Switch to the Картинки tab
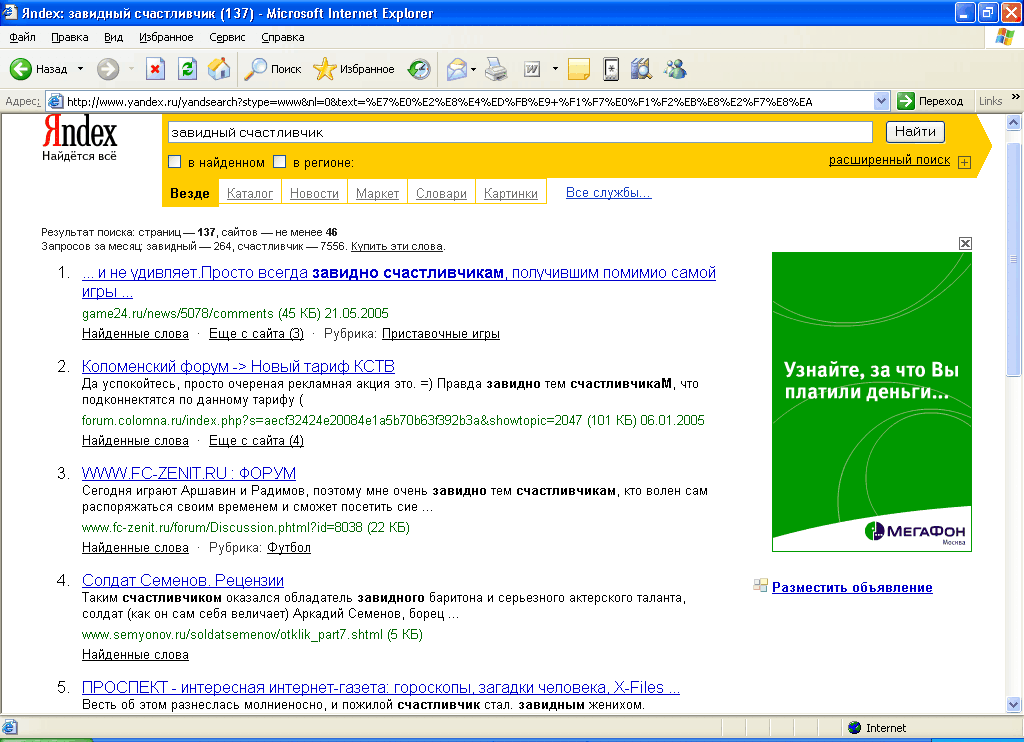This screenshot has height=742, width=1024. (511, 193)
